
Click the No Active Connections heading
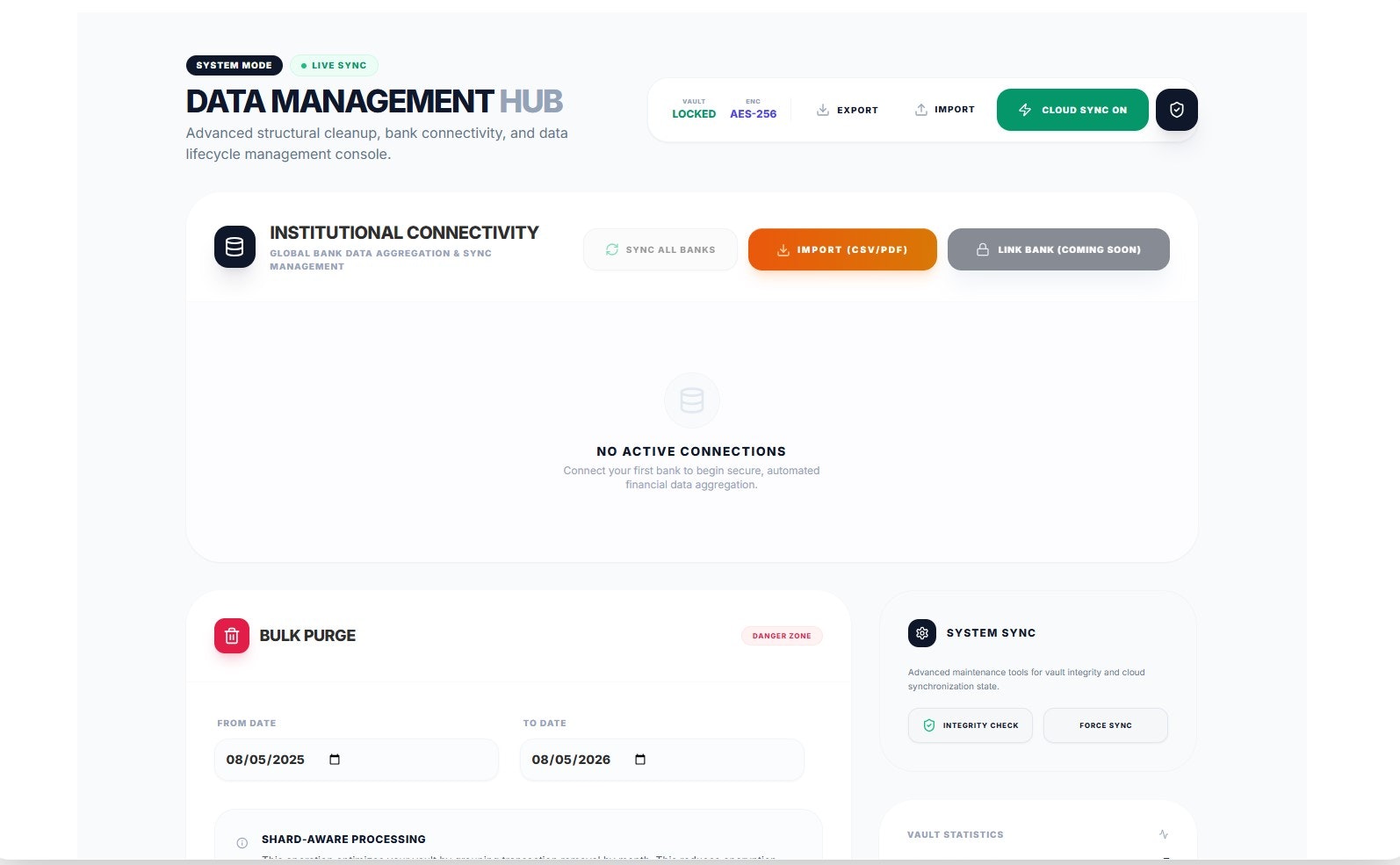click(x=691, y=451)
